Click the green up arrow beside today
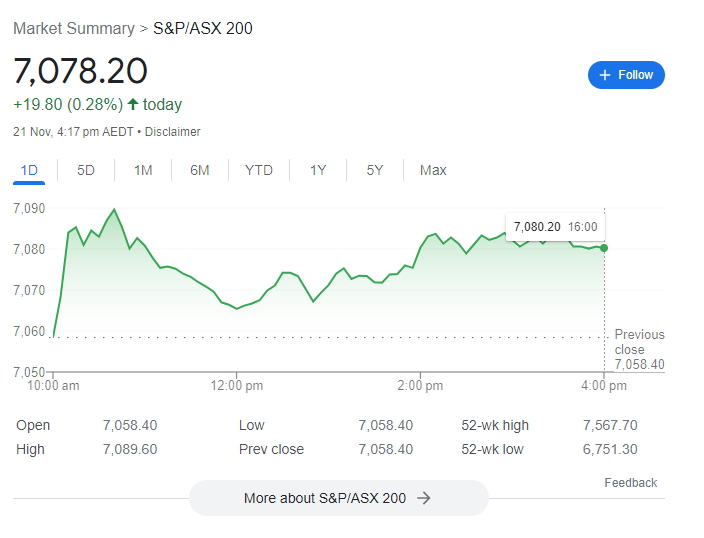Screen dimensions: 704x538 point(132,104)
